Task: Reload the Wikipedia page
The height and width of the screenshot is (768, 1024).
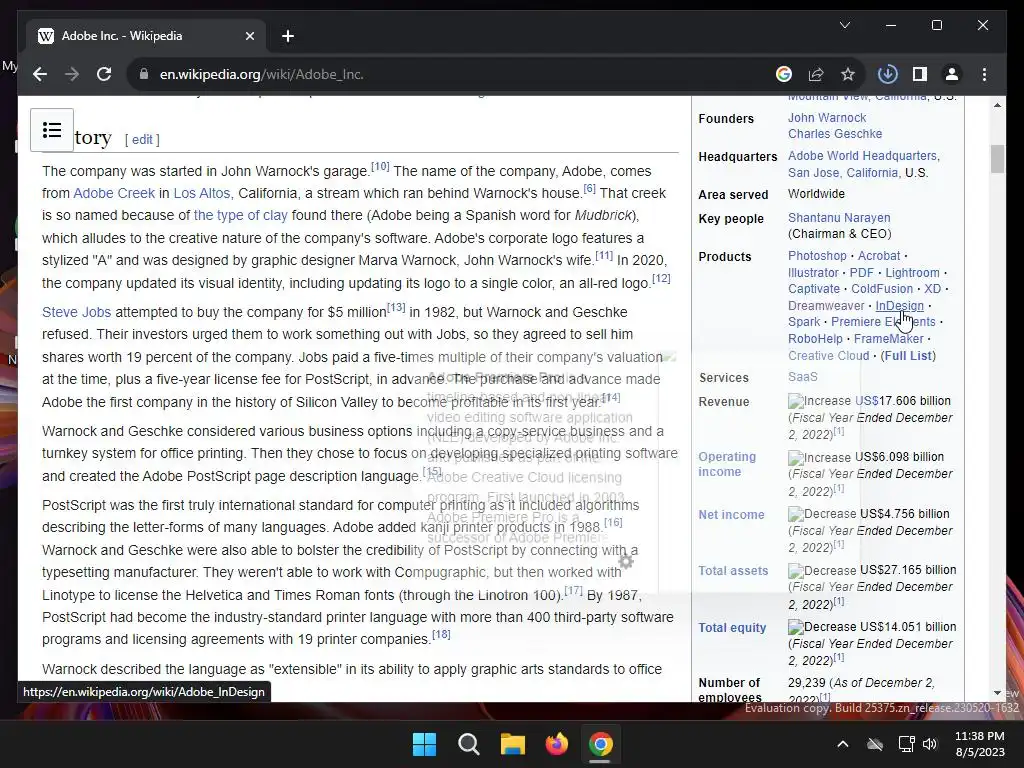Action: (x=104, y=74)
